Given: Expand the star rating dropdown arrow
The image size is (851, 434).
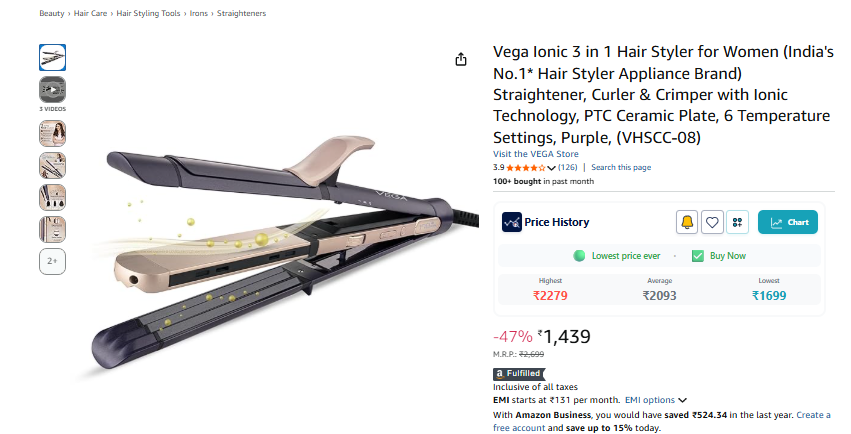Looking at the screenshot, I should [x=551, y=168].
